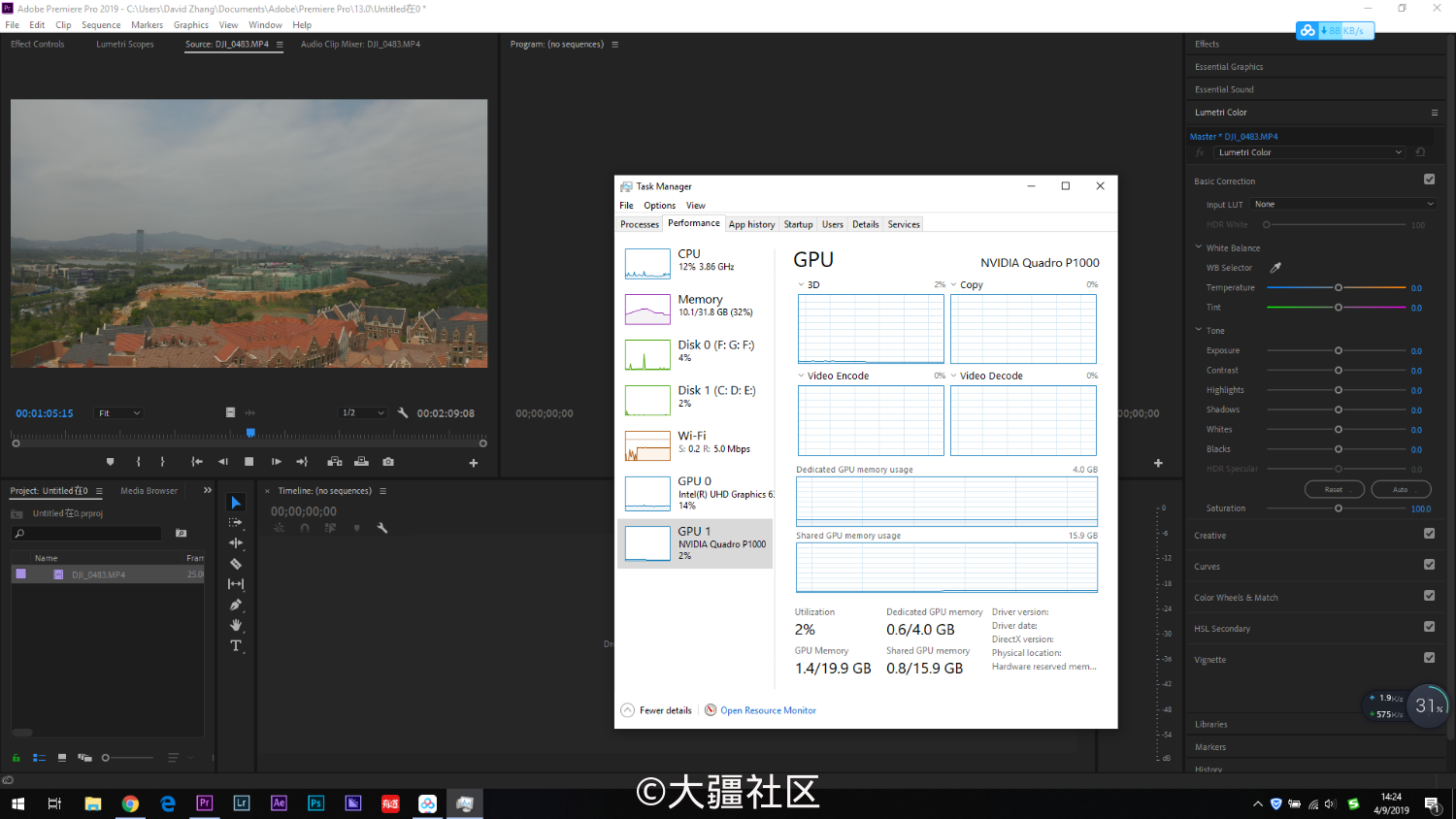Select the Slip tool
This screenshot has height=819, width=1456.
(x=235, y=584)
